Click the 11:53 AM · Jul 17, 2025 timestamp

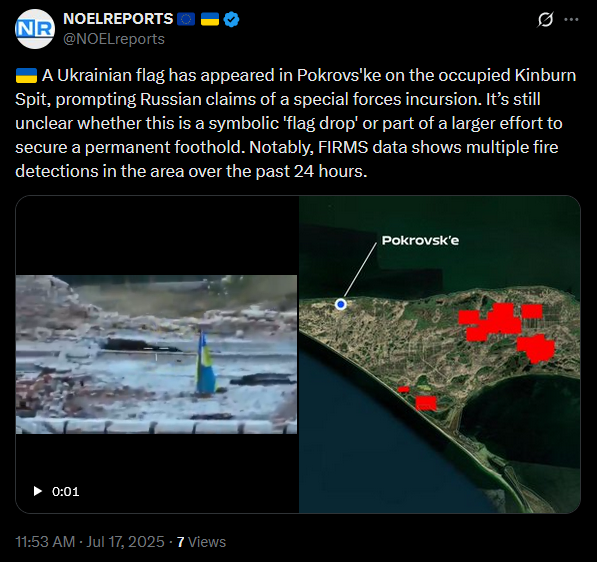point(90,542)
